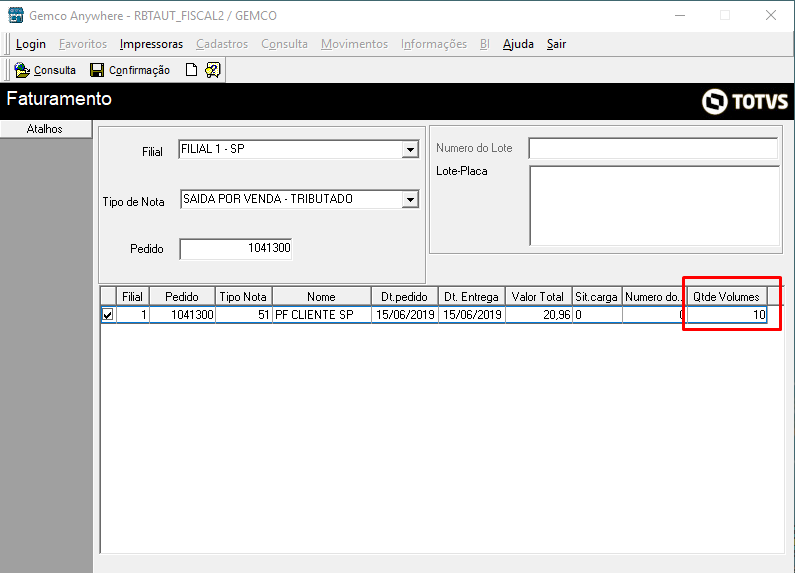Open the Tipo de Nota dropdown arrow
Screen dimensions: 795x573
(x=410, y=200)
